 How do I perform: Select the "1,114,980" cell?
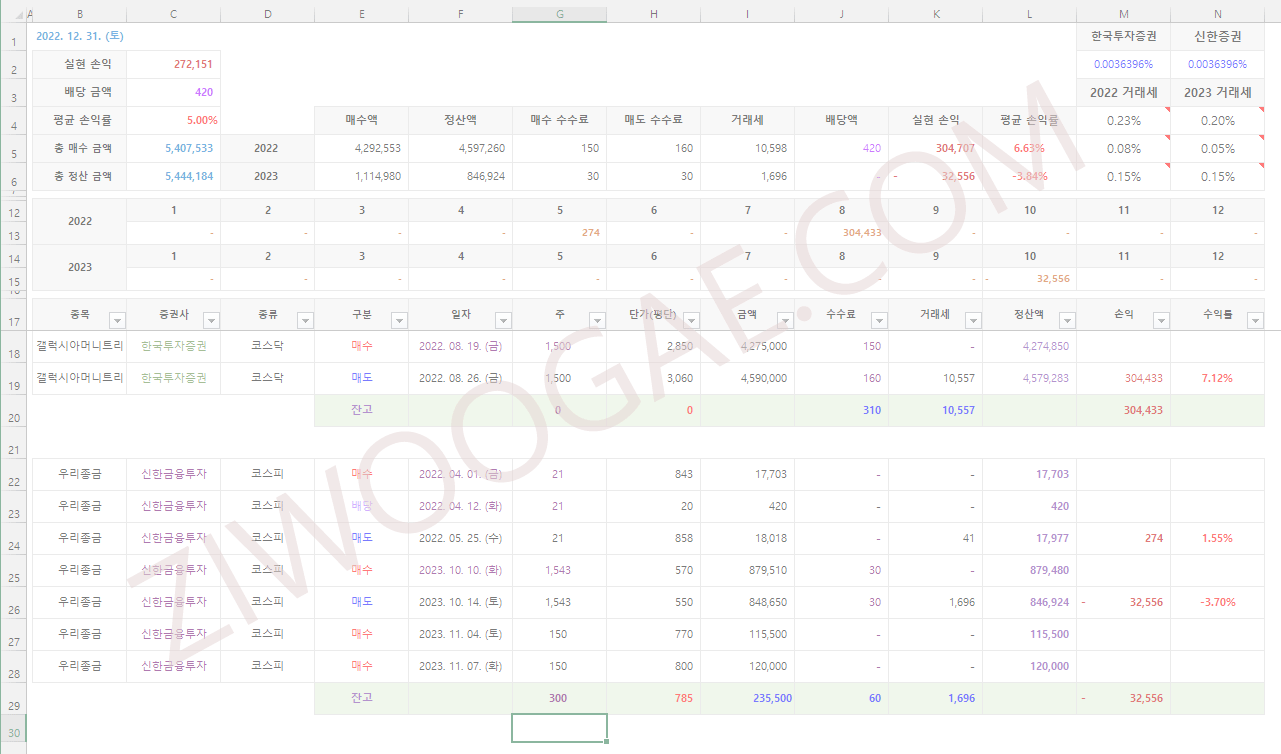pos(361,176)
